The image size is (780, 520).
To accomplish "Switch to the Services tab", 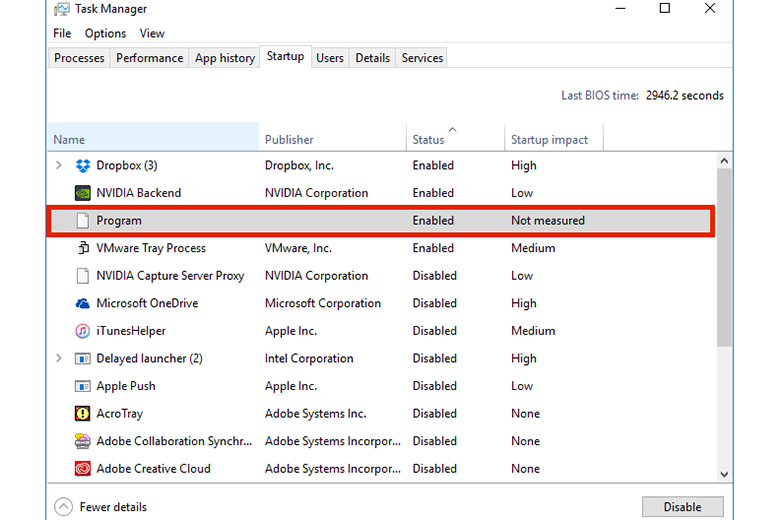I will pos(422,58).
